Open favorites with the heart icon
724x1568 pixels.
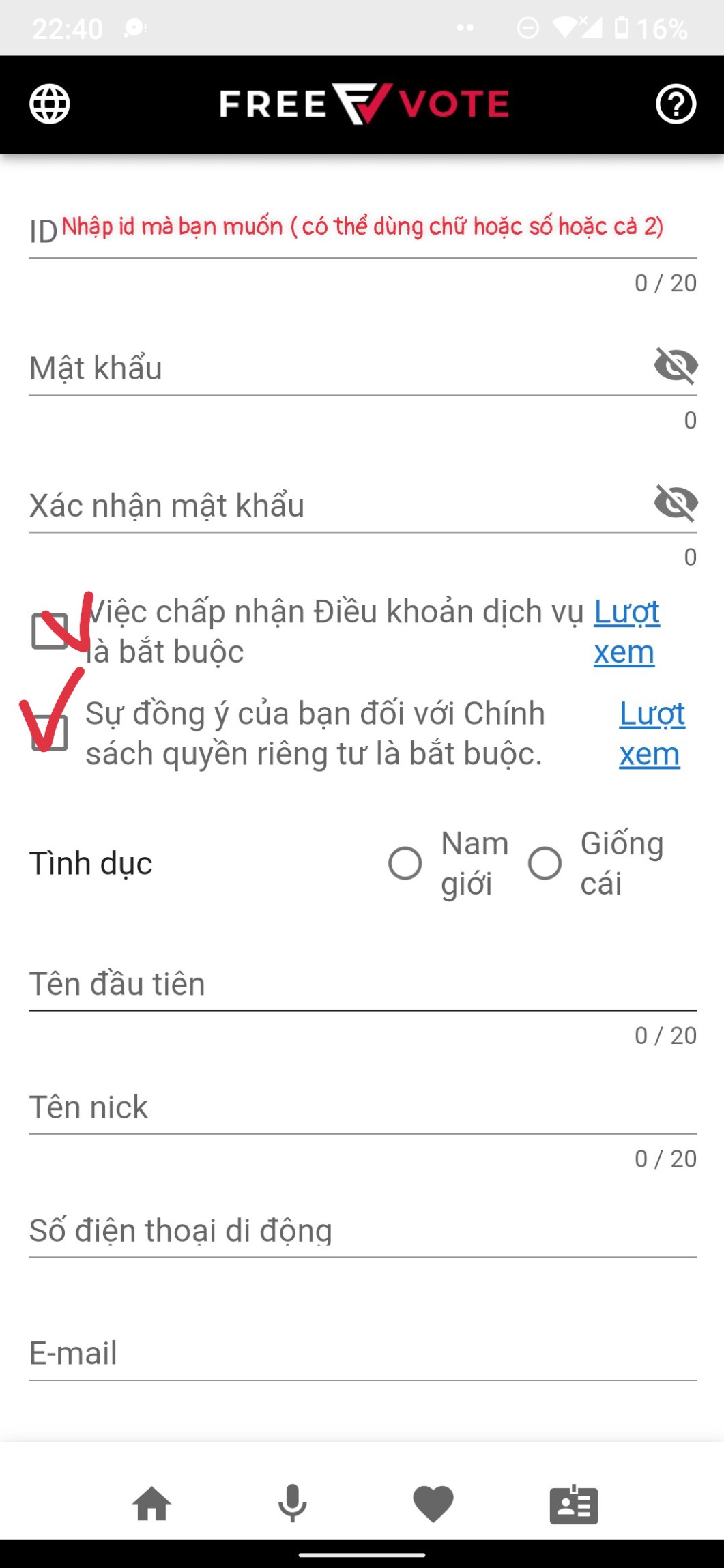point(433,1504)
